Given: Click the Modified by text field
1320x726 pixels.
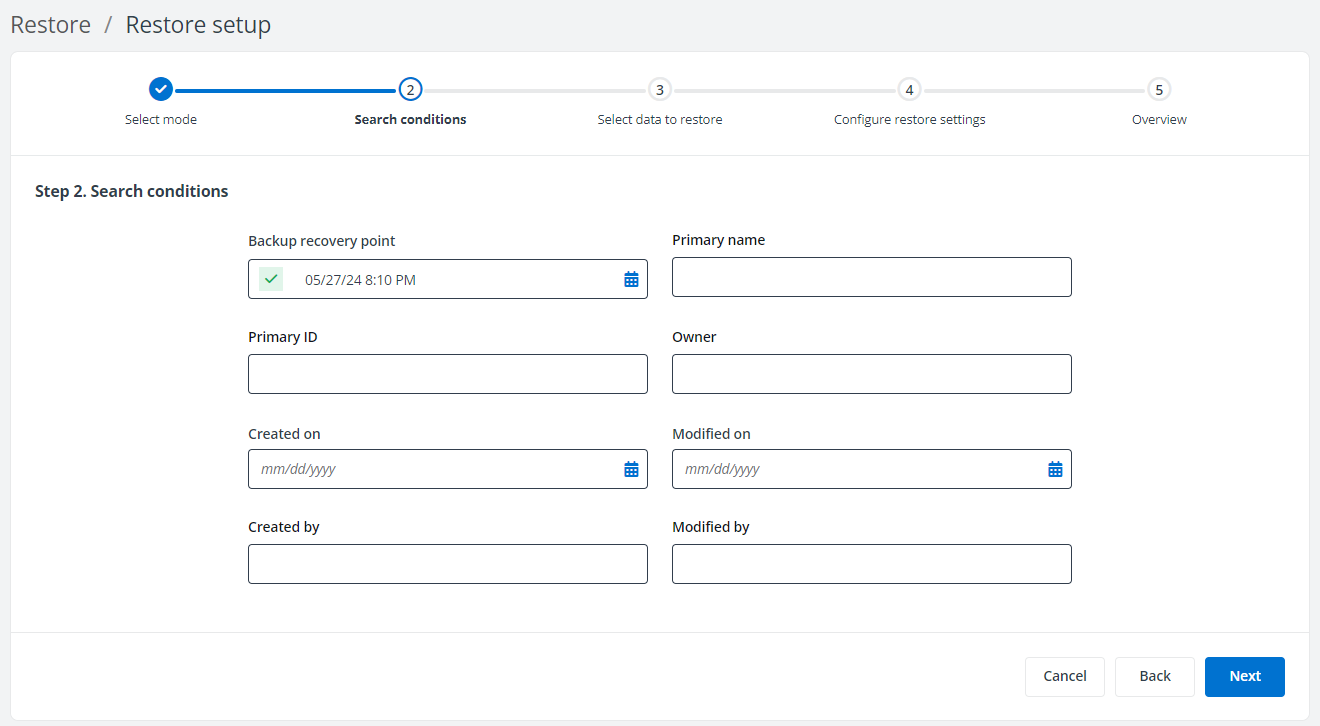Looking at the screenshot, I should (x=871, y=564).
